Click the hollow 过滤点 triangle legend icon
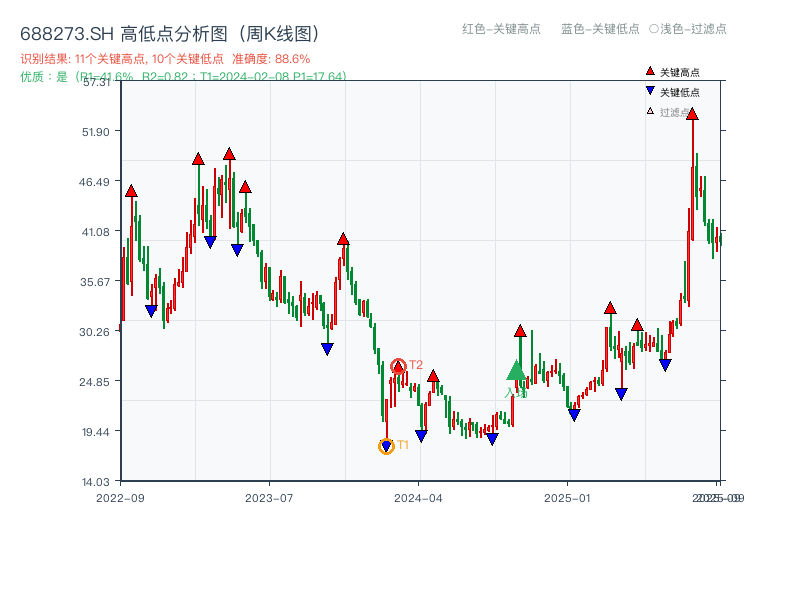The image size is (800, 600). [x=648, y=112]
